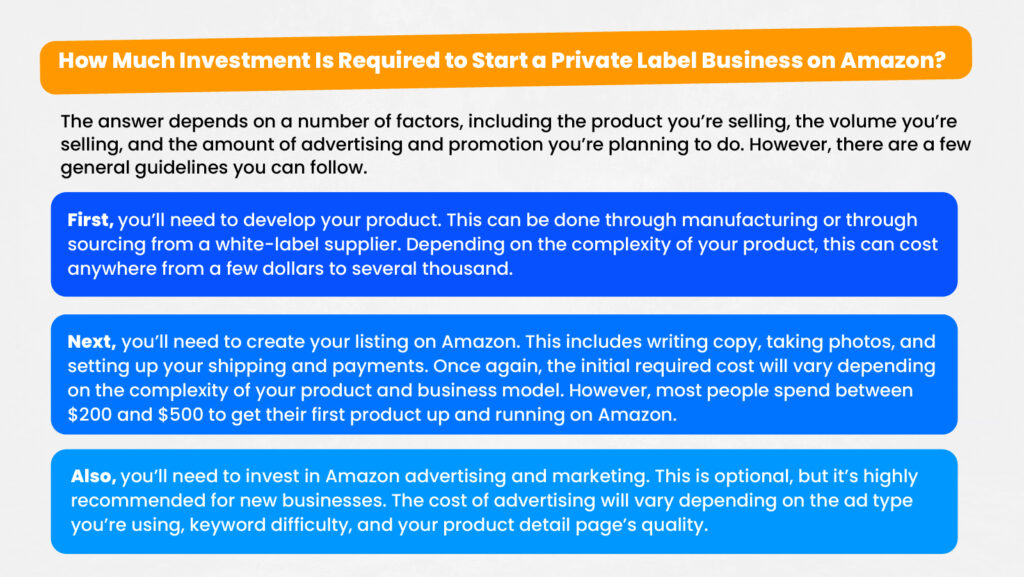
Task: Click "$200 and $500" price text
Action: [x=135, y=414]
